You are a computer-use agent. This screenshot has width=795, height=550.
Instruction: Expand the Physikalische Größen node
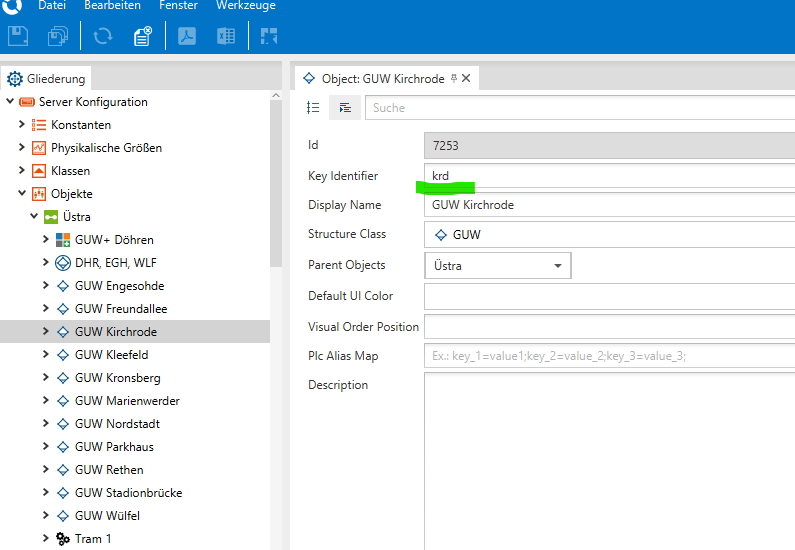click(x=21, y=147)
